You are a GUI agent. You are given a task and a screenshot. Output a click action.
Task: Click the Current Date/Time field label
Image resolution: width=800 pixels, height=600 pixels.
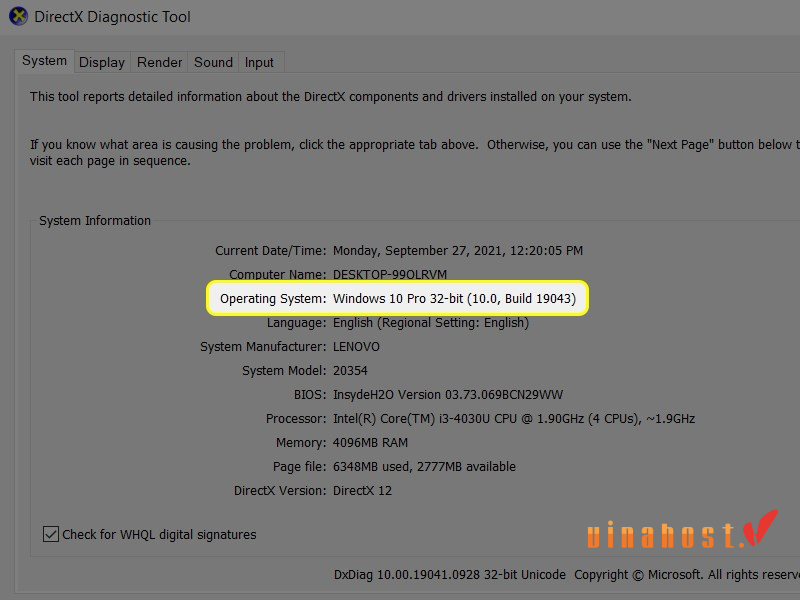(x=270, y=251)
